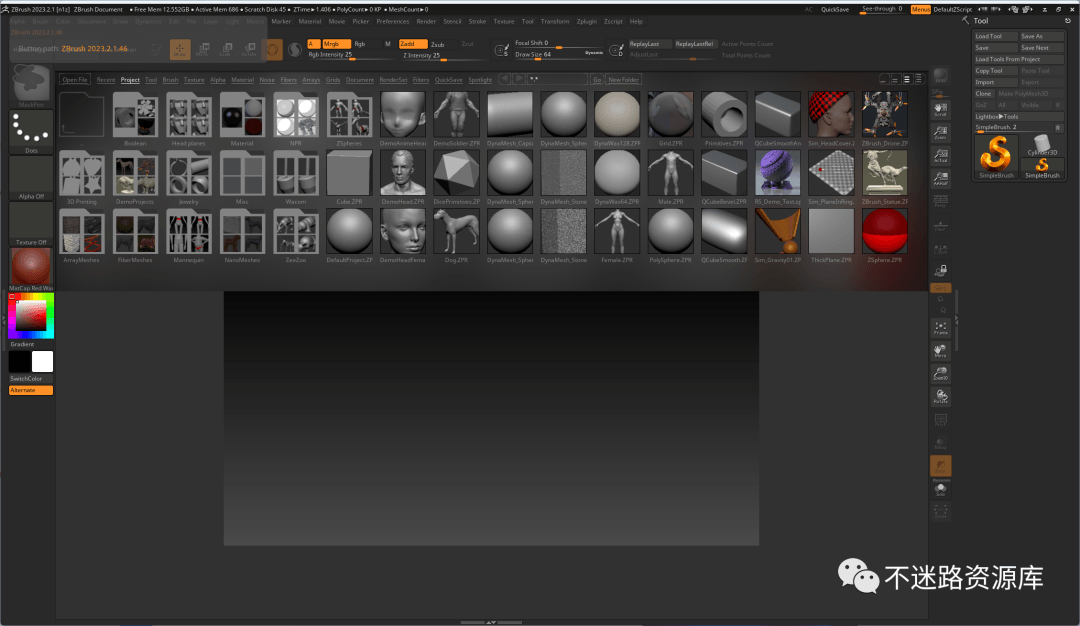This screenshot has height=626, width=1080.
Task: Open the Texture Off selector
Action: (x=31, y=223)
